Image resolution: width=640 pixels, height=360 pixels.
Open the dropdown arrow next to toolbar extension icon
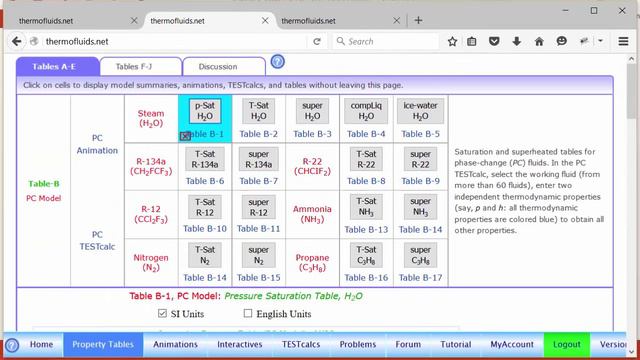[x=600, y=41]
